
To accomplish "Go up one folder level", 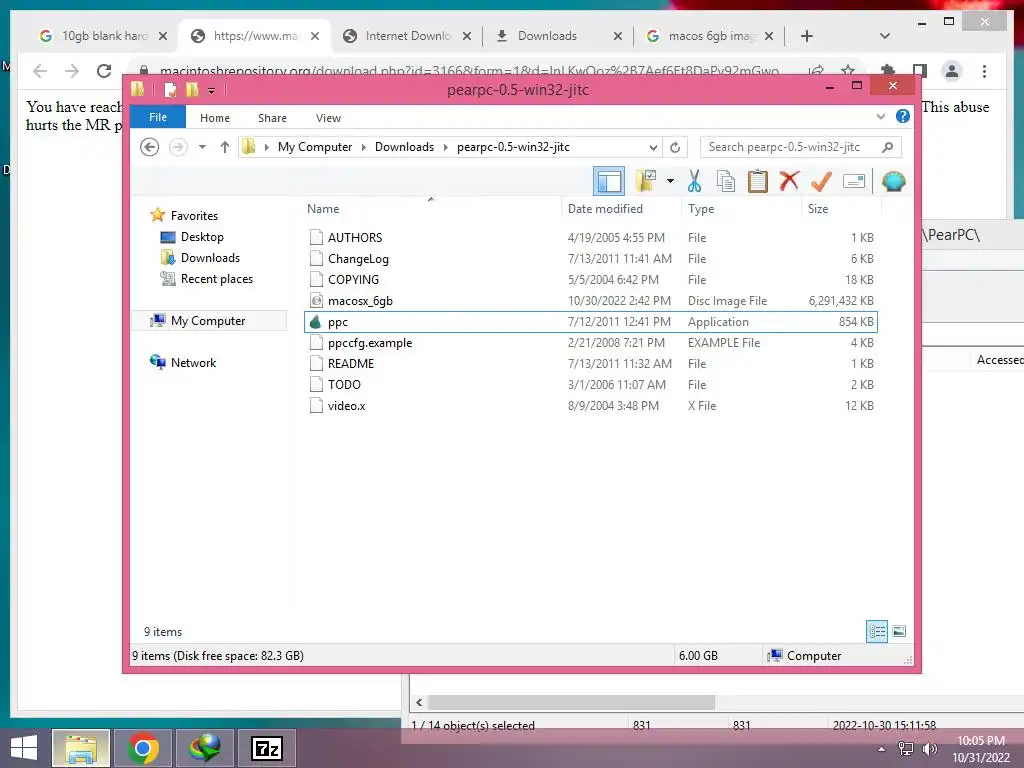I will (225, 147).
